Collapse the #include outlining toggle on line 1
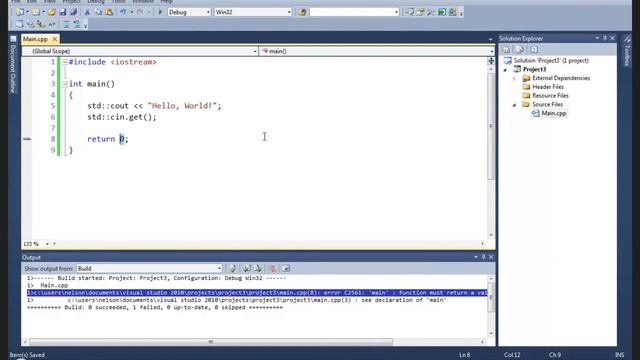Viewport: 640px width, 360px height. click(64, 62)
